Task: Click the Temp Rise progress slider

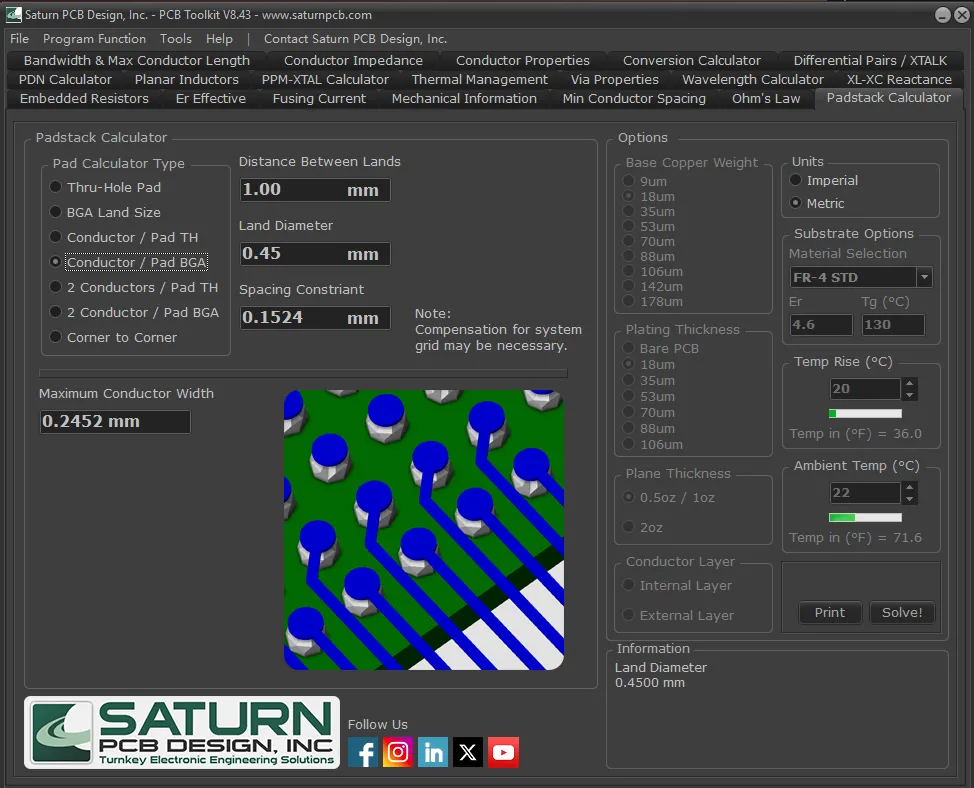Action: (865, 413)
